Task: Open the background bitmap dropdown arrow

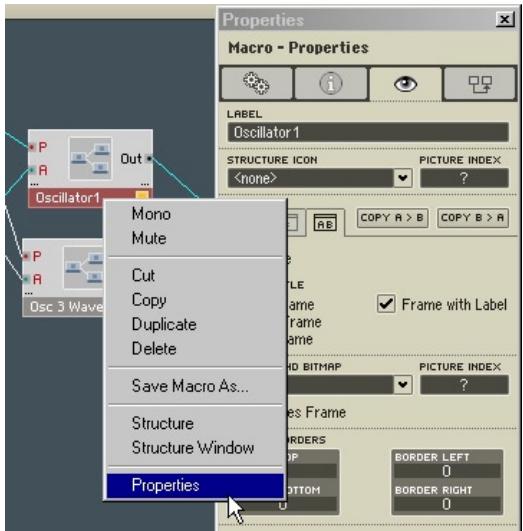Action: 403,384
